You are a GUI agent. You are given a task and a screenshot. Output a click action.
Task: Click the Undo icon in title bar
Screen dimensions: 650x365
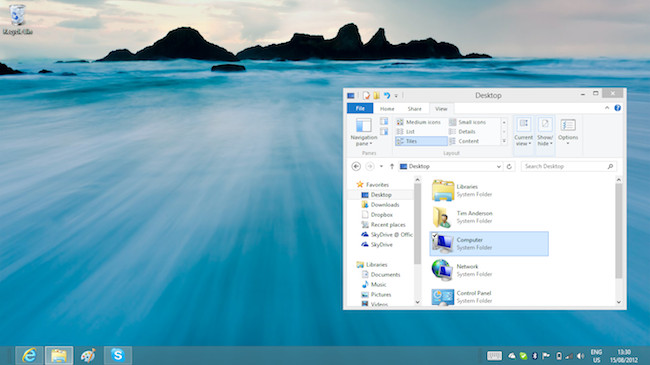point(387,95)
